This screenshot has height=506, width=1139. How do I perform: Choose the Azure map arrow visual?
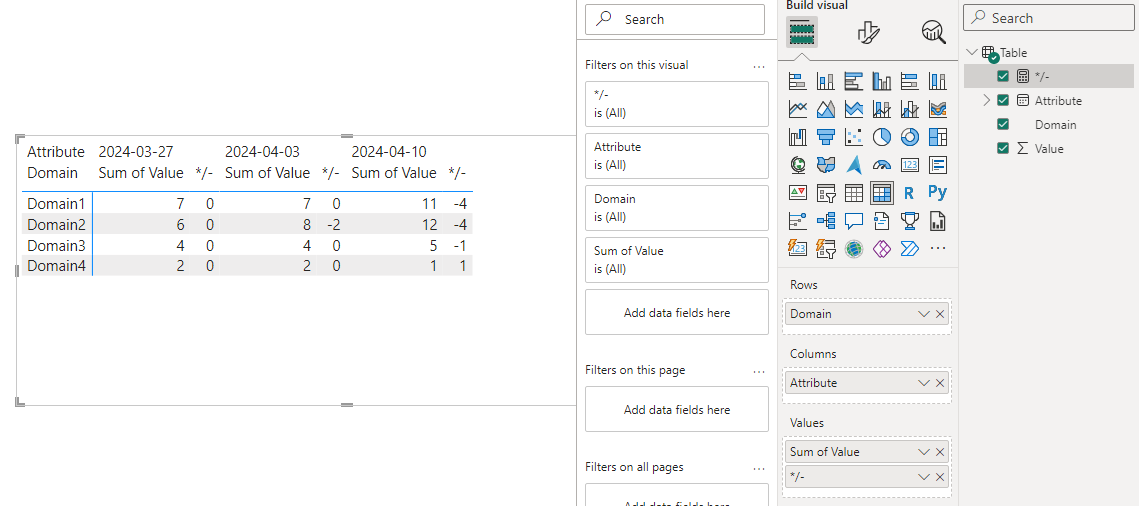pos(854,165)
